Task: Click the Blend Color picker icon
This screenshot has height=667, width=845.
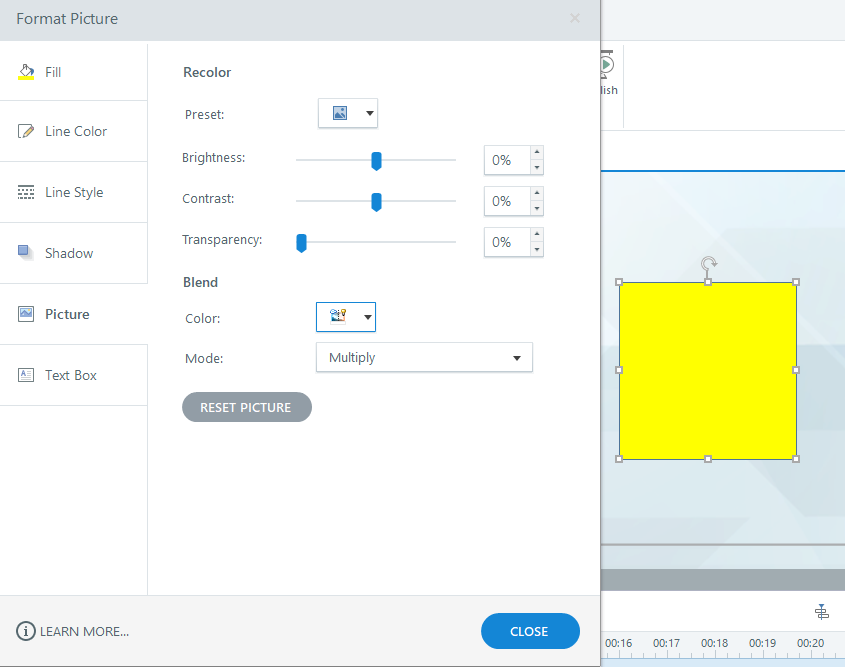Action: tap(338, 316)
